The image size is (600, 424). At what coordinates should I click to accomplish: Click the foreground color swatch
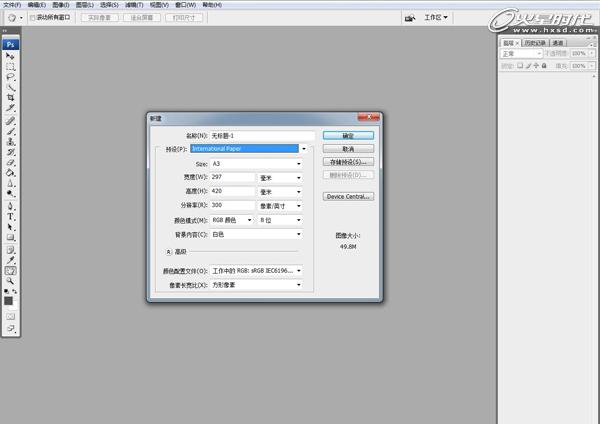8,301
